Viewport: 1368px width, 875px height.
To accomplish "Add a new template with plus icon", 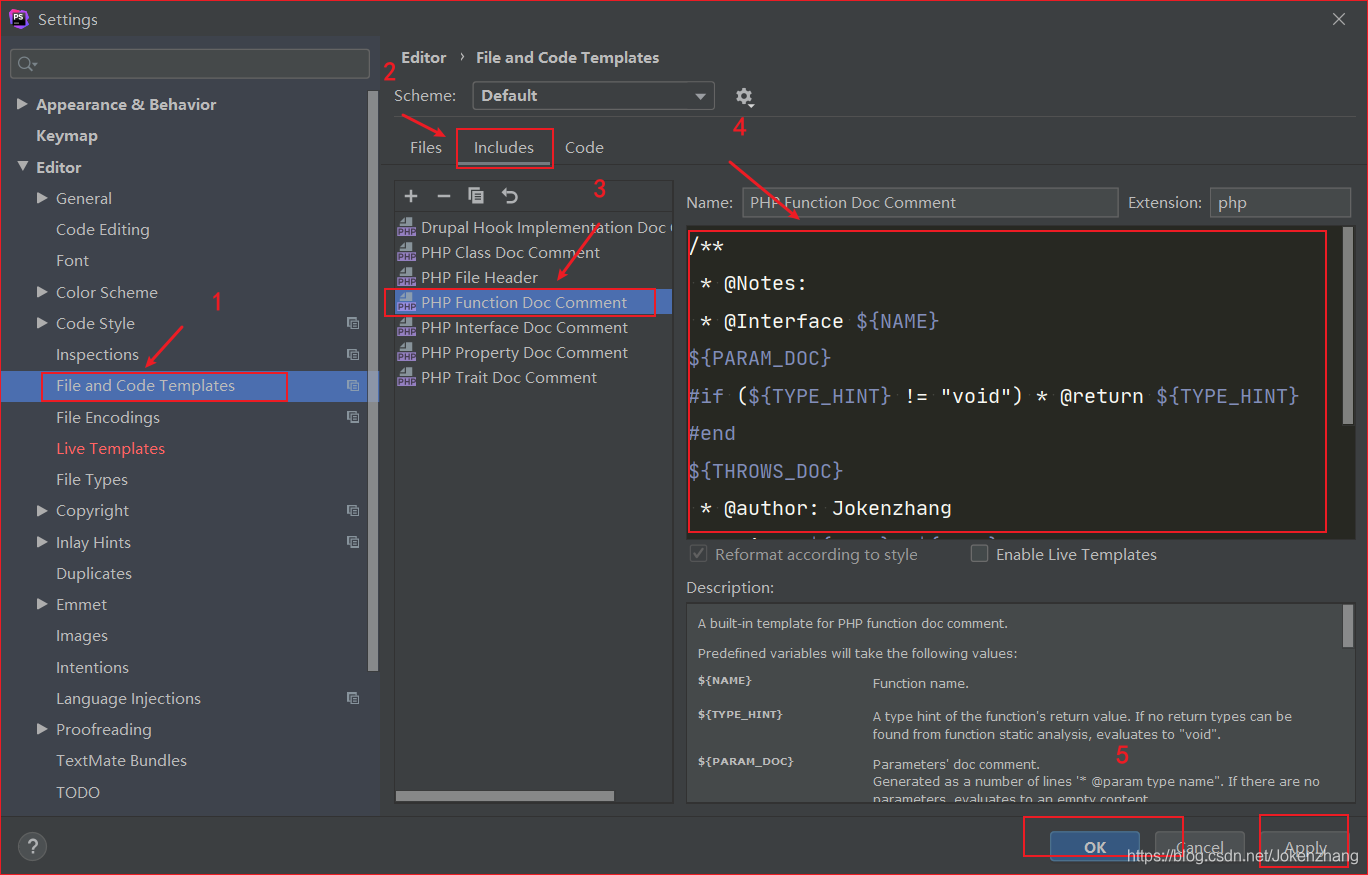I will [411, 196].
